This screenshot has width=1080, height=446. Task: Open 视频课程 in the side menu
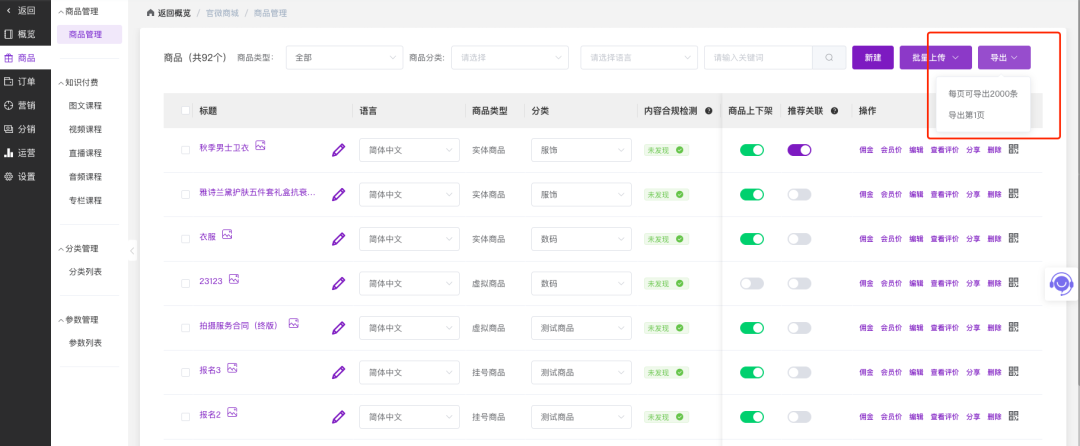coord(85,129)
